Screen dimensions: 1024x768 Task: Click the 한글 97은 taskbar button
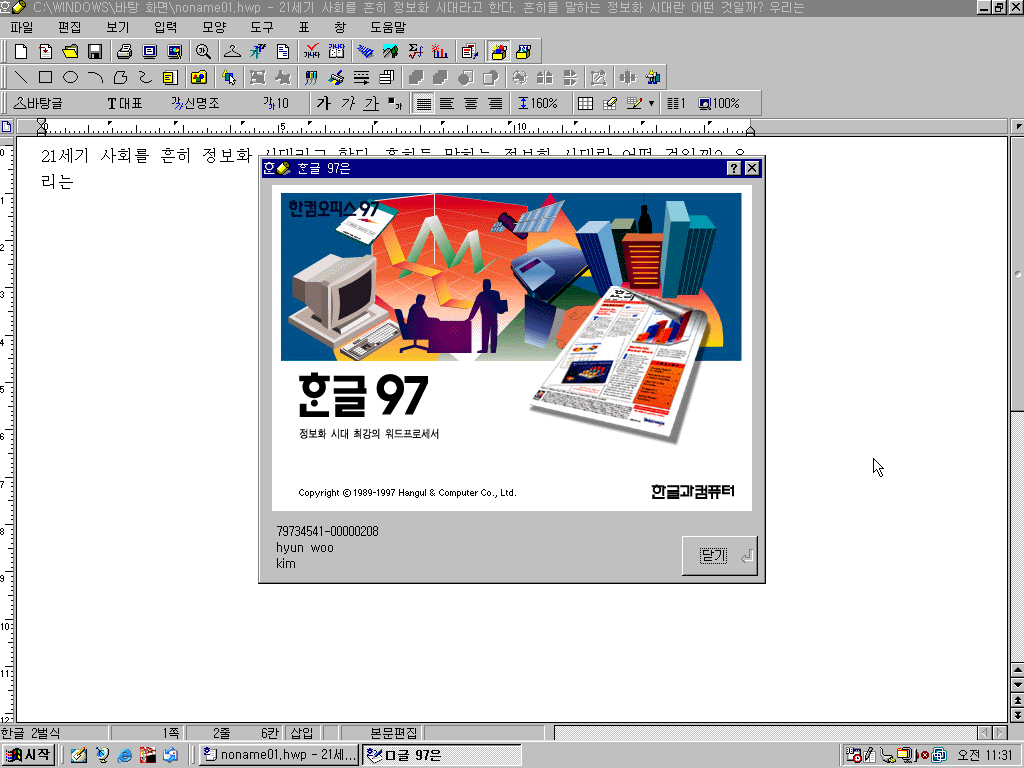pyautogui.click(x=441, y=755)
